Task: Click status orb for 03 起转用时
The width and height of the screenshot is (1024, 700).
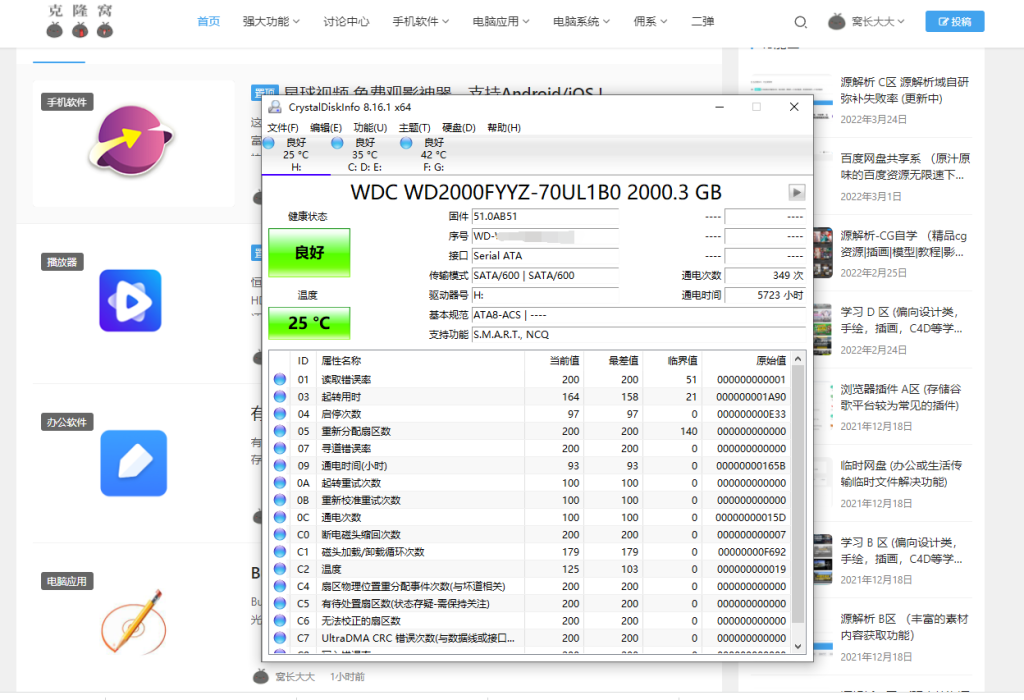Action: (280, 396)
